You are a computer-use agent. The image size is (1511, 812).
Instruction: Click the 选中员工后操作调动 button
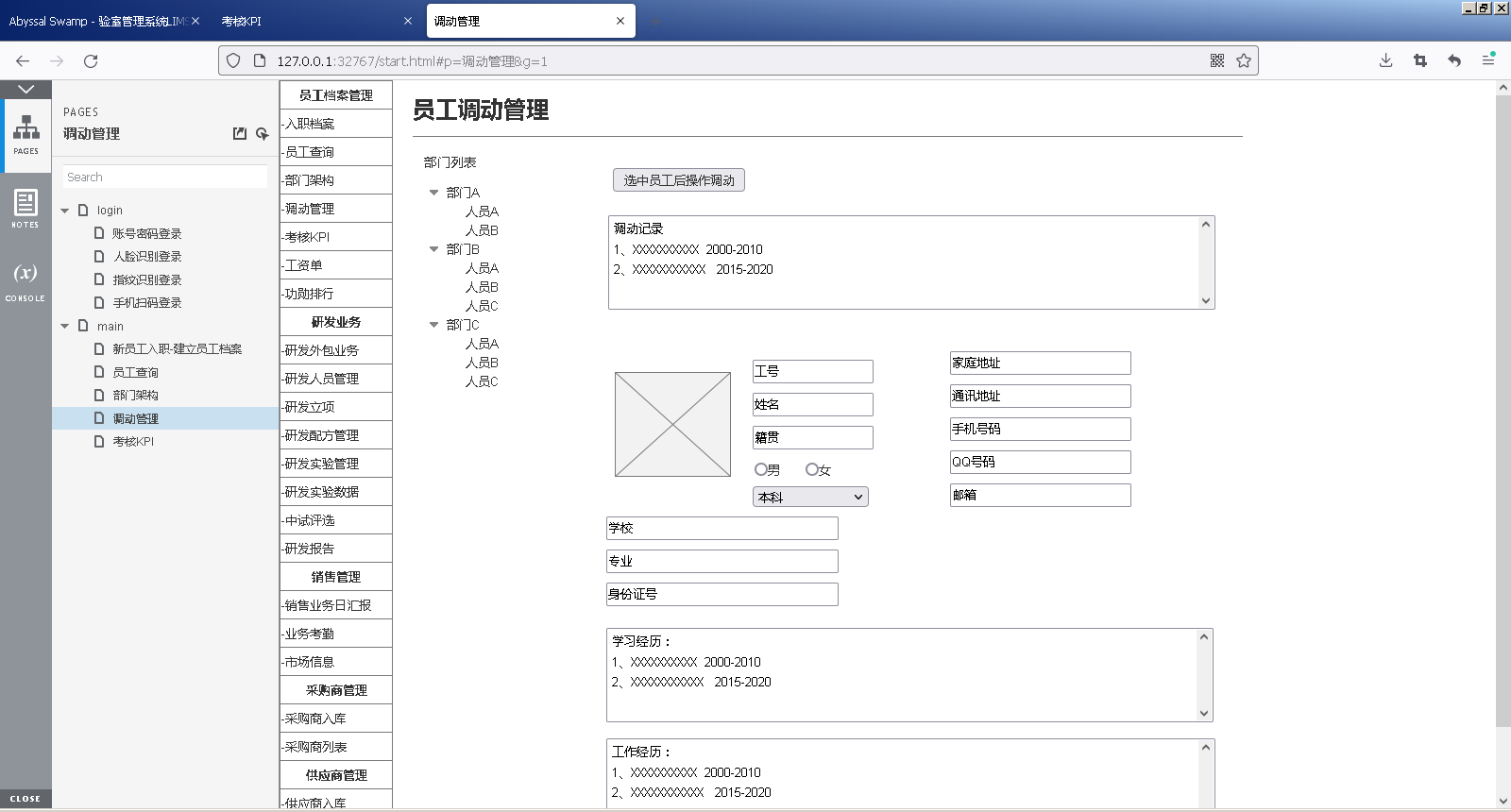tap(679, 180)
